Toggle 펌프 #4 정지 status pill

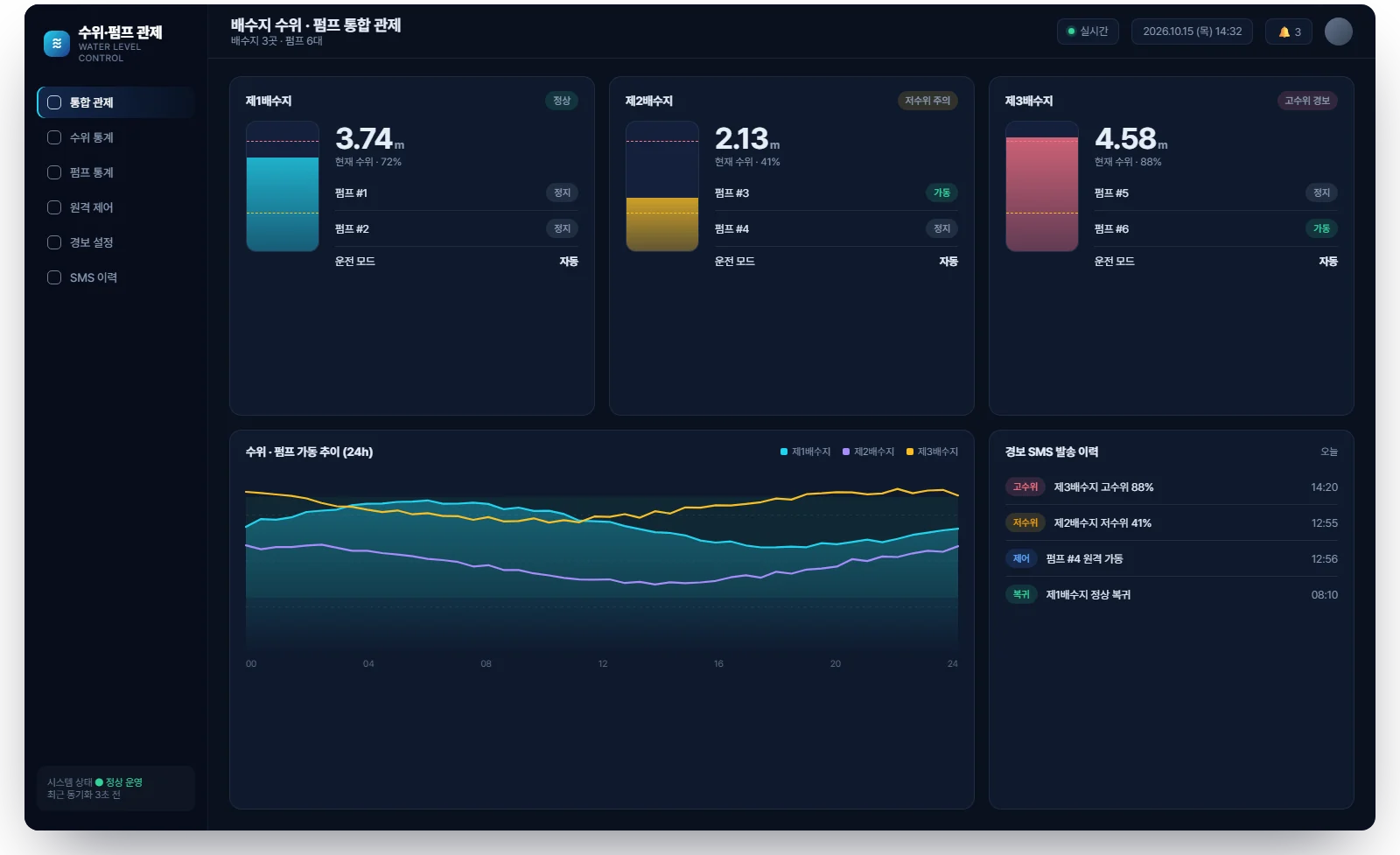tap(941, 228)
